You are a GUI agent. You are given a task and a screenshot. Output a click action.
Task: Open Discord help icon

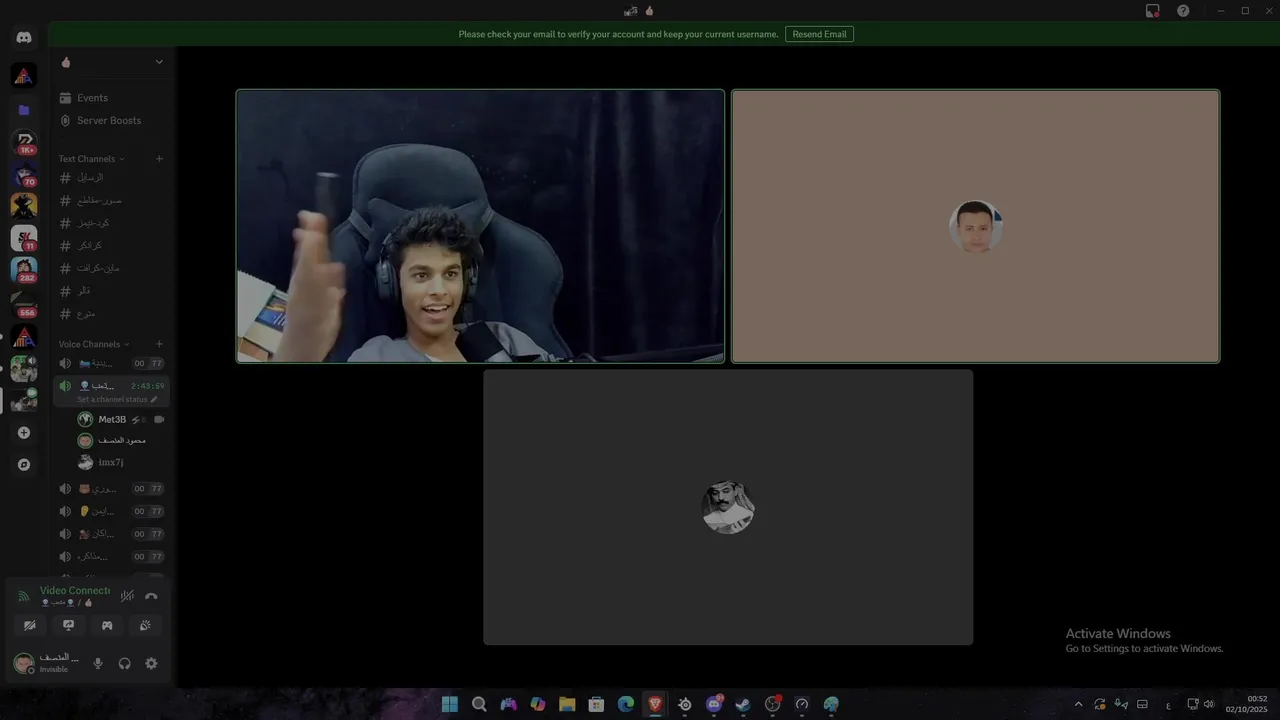point(1183,11)
